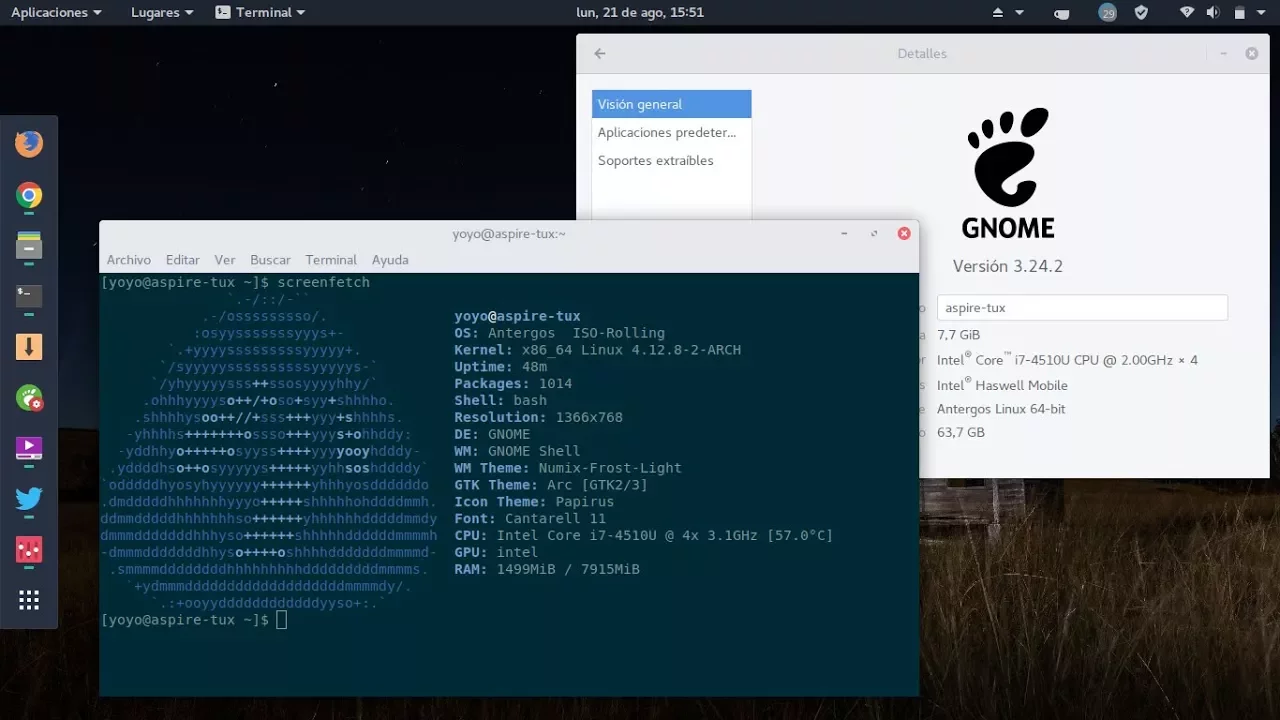Click the 63,7 GB disk value
Image resolution: width=1280 pixels, height=720 pixels.
click(x=961, y=433)
